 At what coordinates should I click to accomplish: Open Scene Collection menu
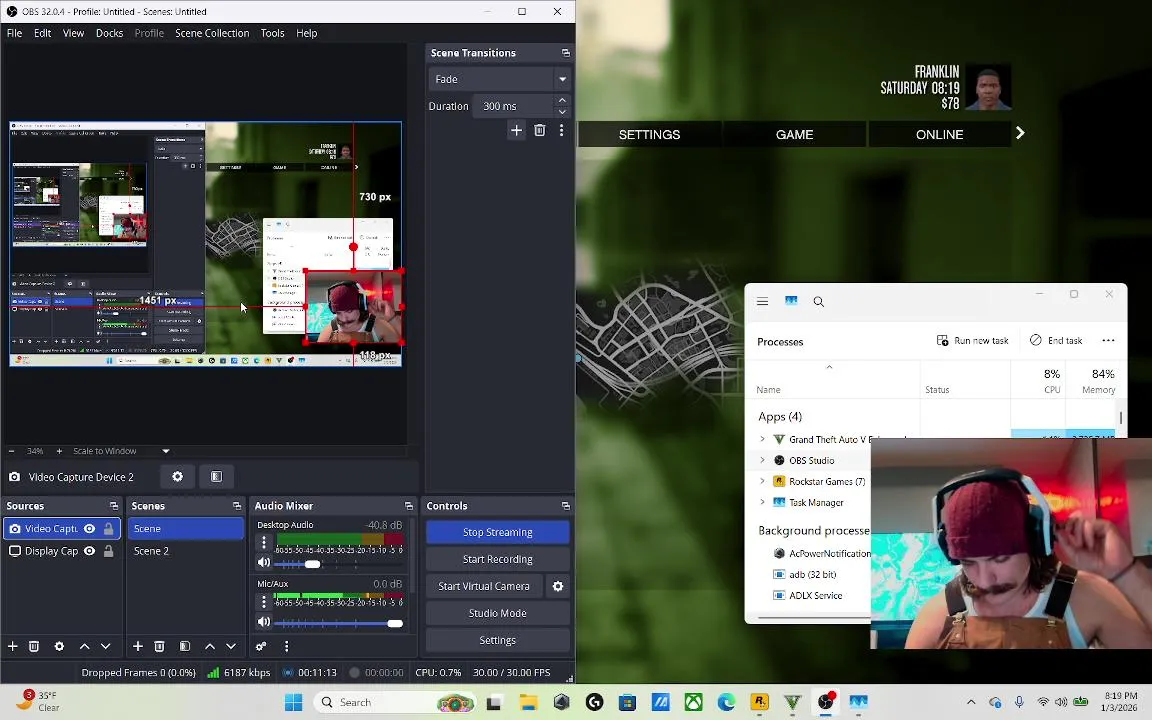pos(212,33)
